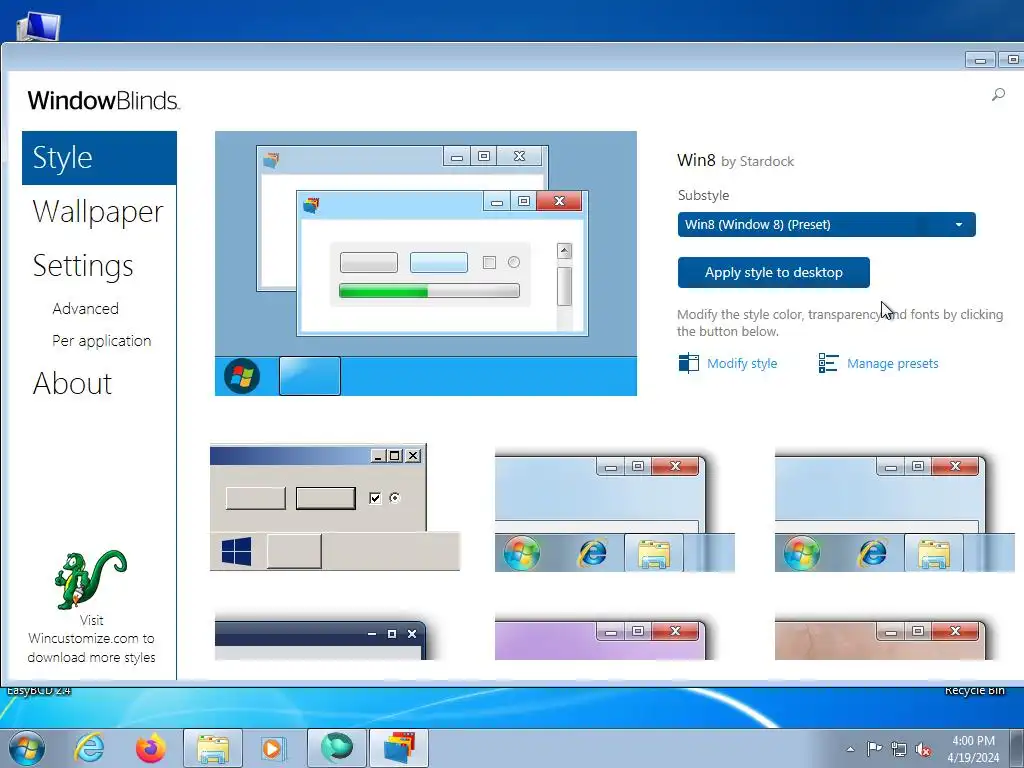Click the Manage presets link
Image resolution: width=1024 pixels, height=768 pixels.
click(x=893, y=363)
